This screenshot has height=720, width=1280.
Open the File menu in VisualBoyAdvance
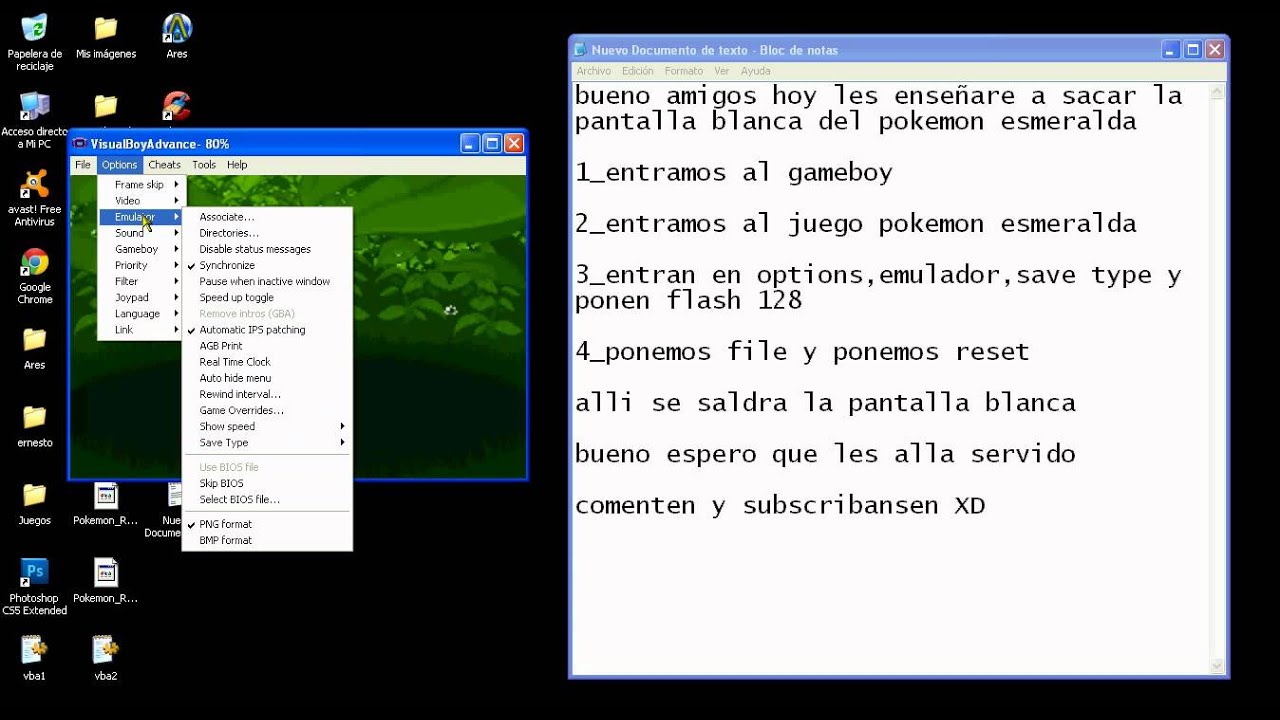pyautogui.click(x=83, y=165)
